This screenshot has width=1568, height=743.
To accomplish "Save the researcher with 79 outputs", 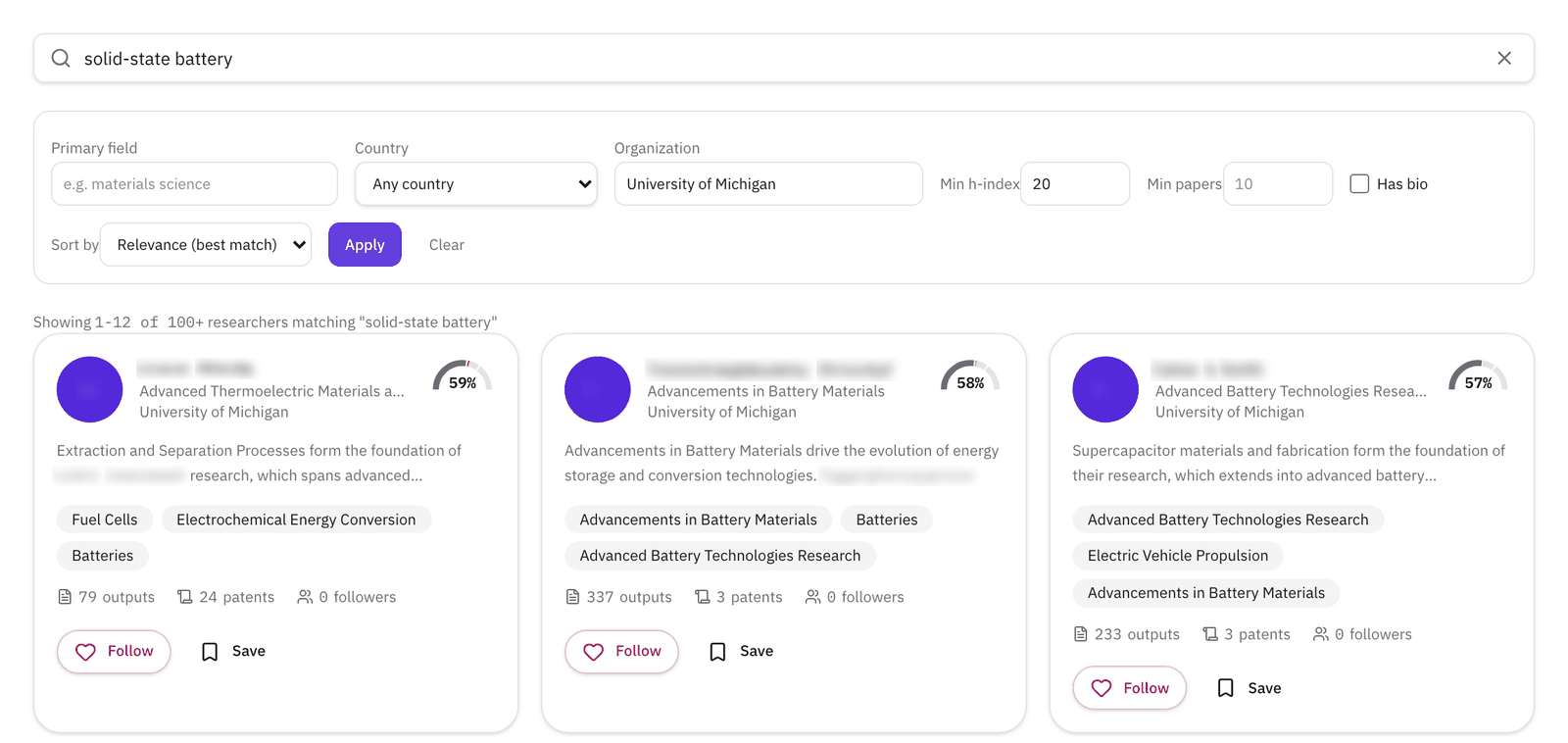I will pyautogui.click(x=233, y=652).
